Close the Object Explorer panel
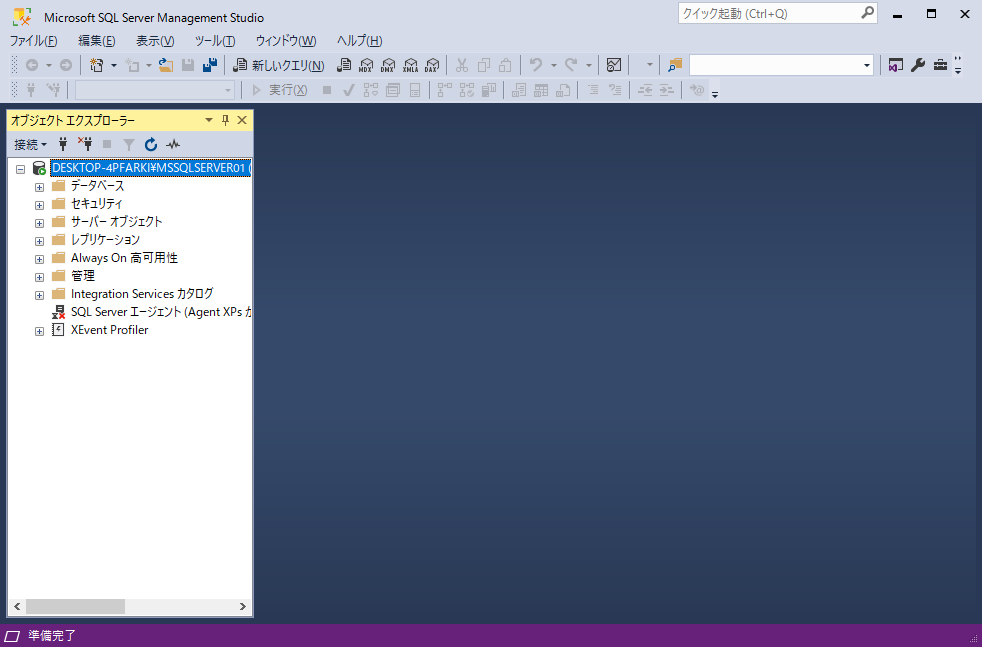Screen dimensions: 982x647 [242, 120]
